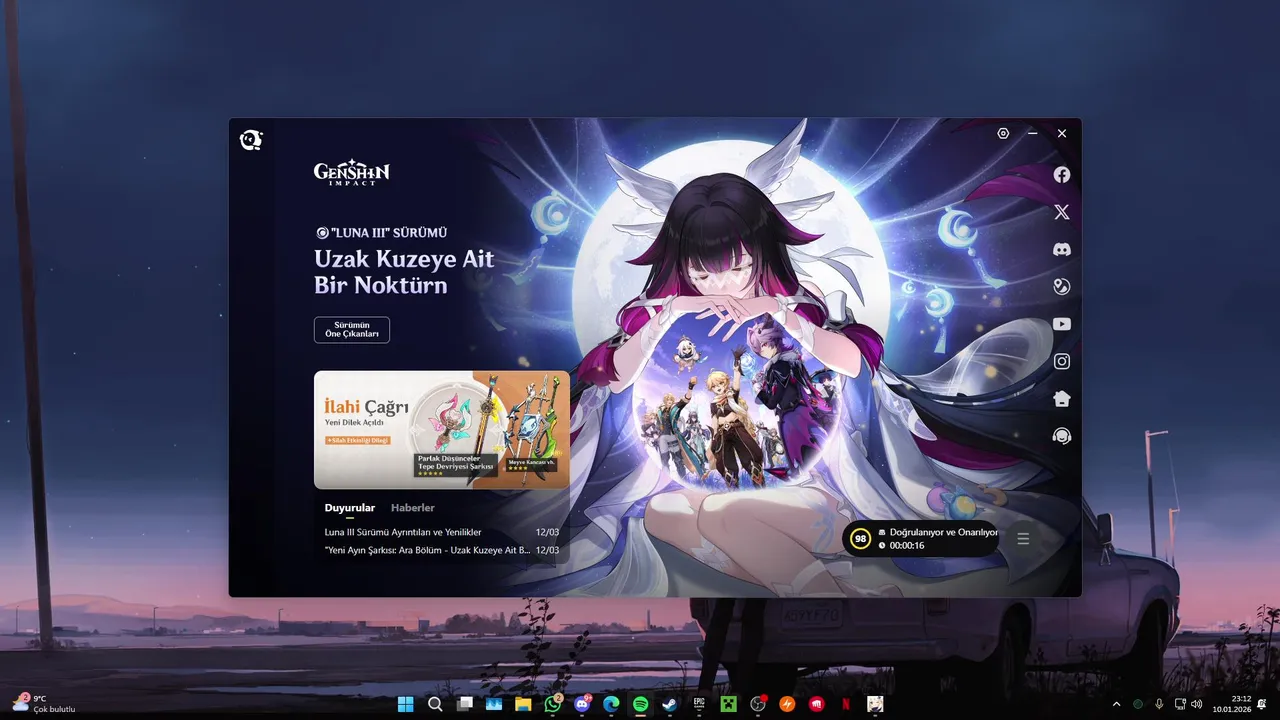The image size is (1280, 720).
Task: Open Task View on taskbar
Action: (464, 704)
